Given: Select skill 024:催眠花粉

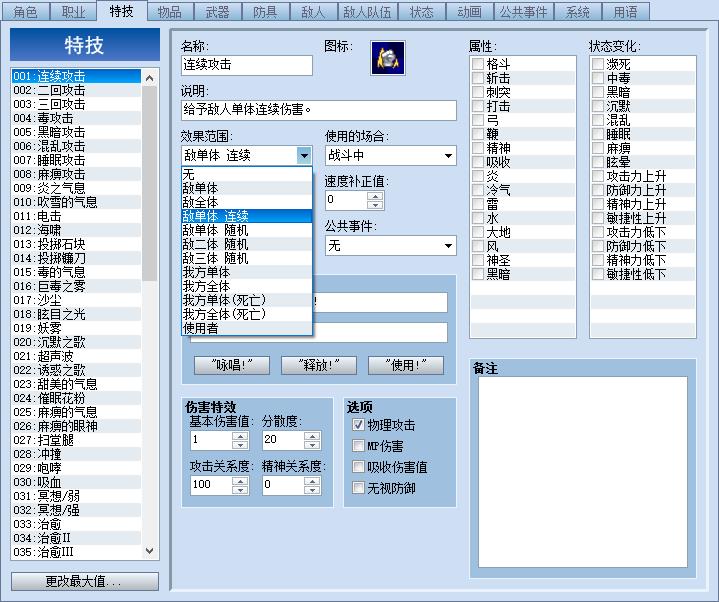Looking at the screenshot, I should click(x=77, y=398).
